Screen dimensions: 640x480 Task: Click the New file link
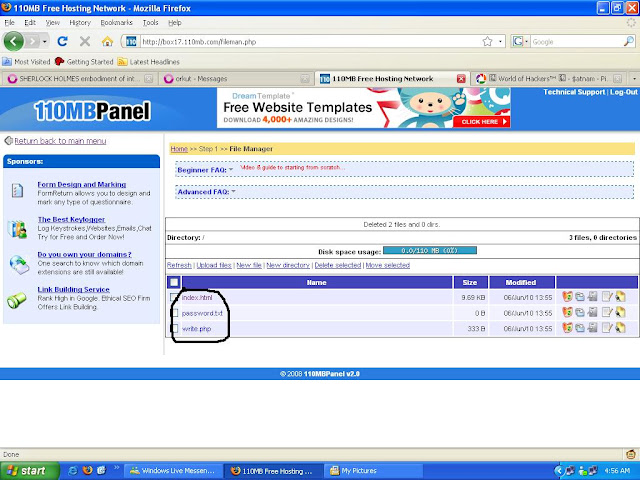click(x=249, y=265)
